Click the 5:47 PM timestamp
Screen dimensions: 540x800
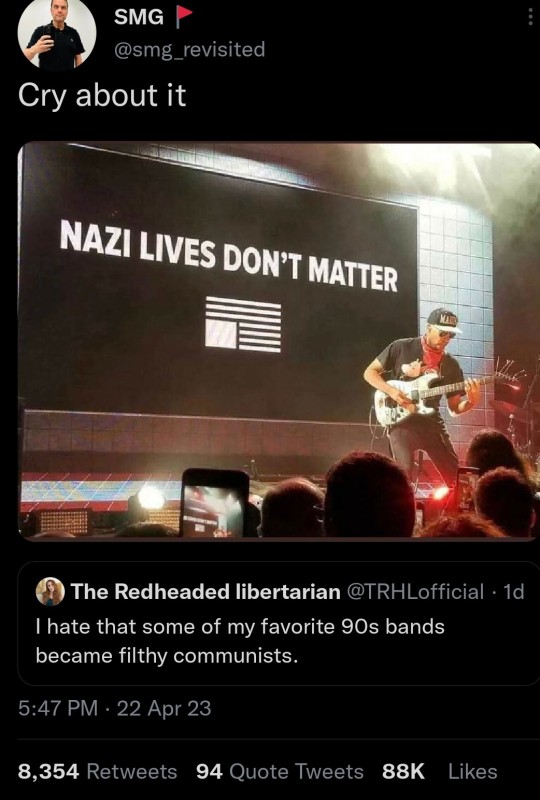[x=58, y=708]
